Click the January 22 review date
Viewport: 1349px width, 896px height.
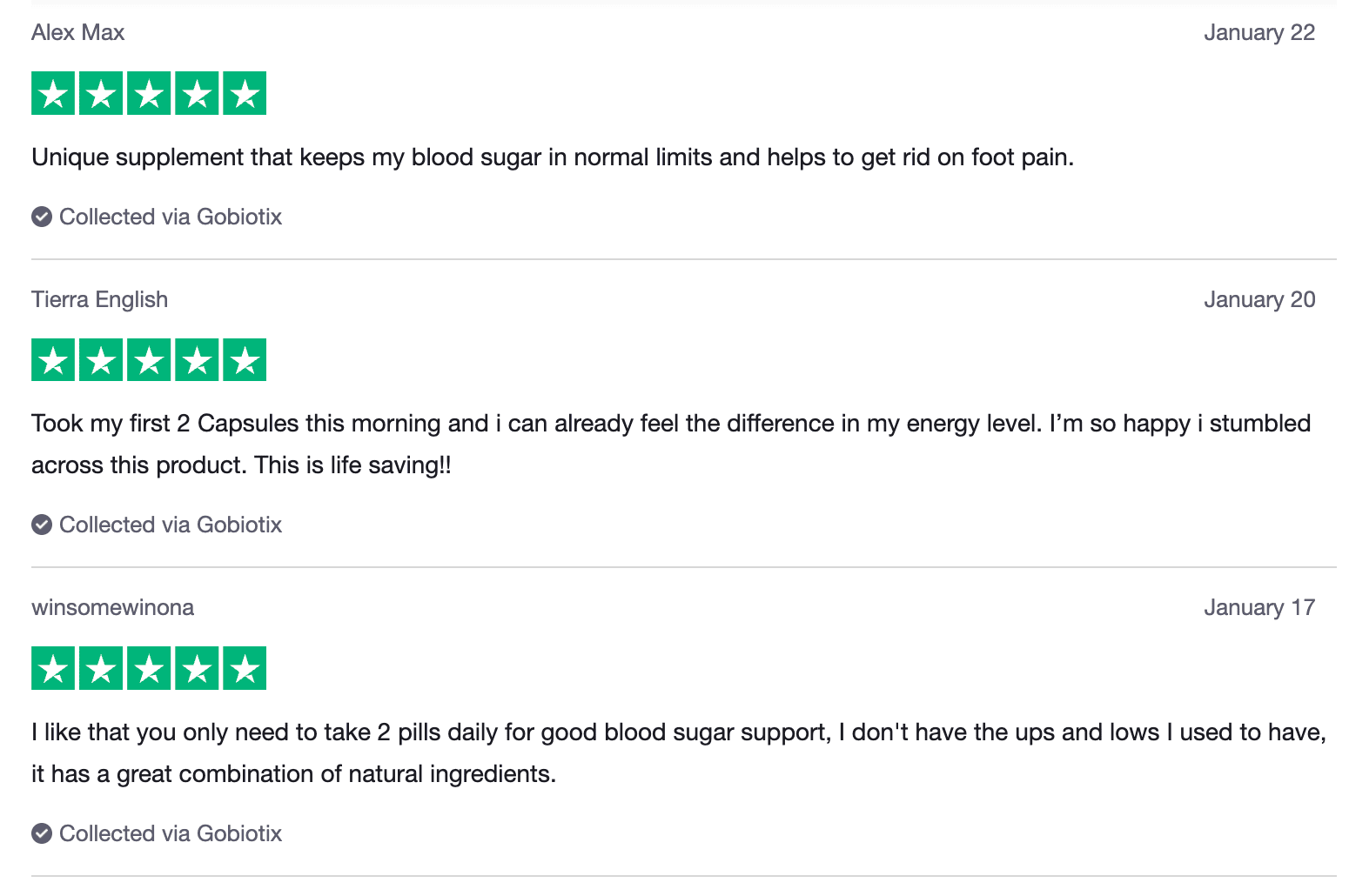click(x=1258, y=32)
